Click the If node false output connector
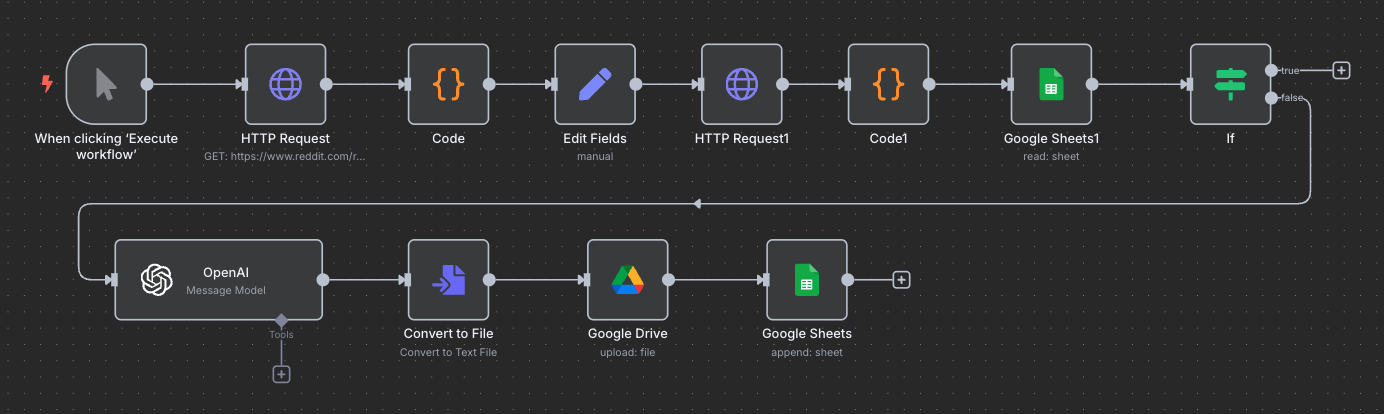Screen dimensions: 1384x414 tap(1271, 97)
